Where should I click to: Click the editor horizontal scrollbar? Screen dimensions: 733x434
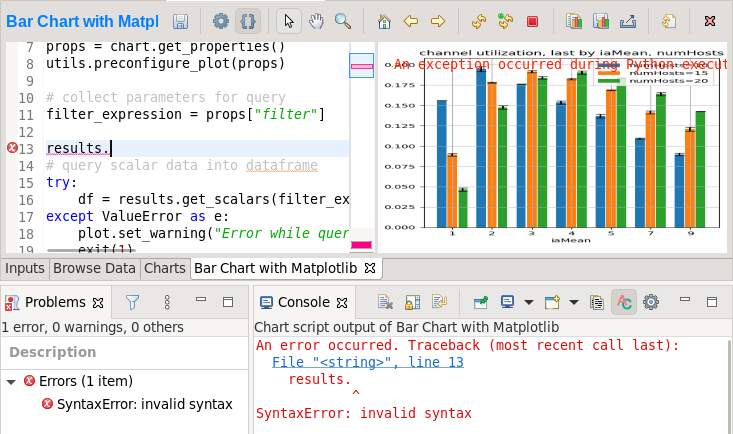[x=91, y=251]
